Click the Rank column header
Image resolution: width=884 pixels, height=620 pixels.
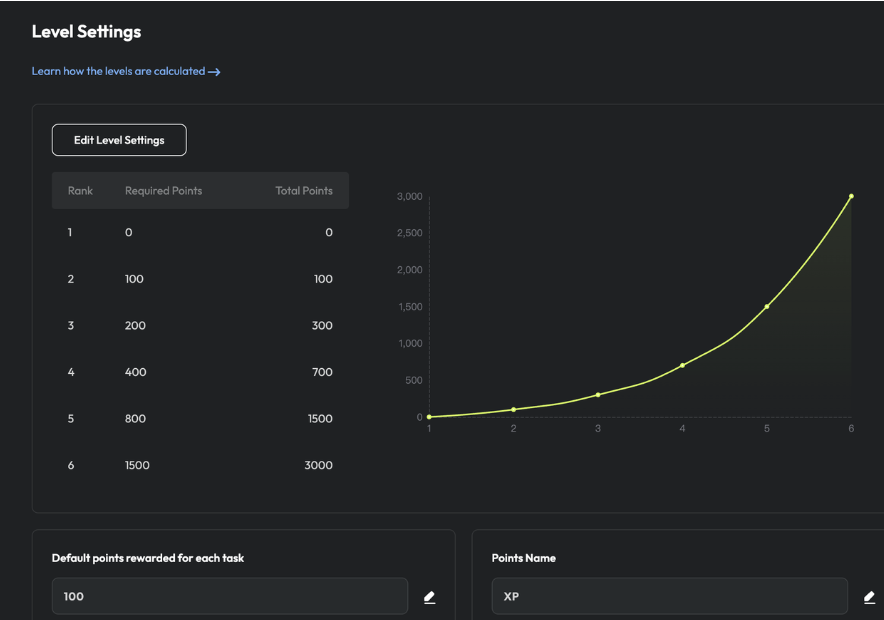(x=80, y=190)
